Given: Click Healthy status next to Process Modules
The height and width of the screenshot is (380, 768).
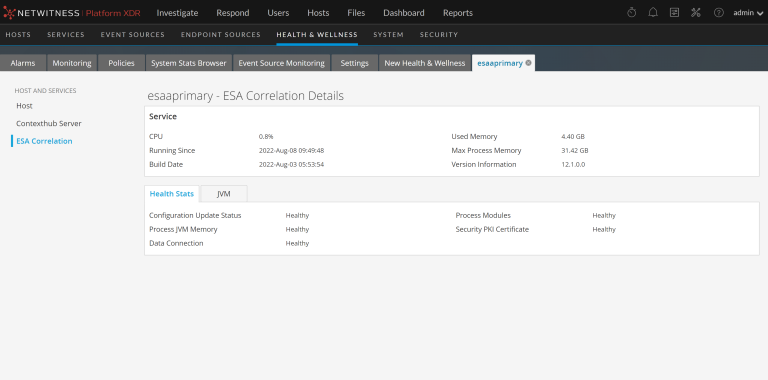Looking at the screenshot, I should (x=604, y=215).
